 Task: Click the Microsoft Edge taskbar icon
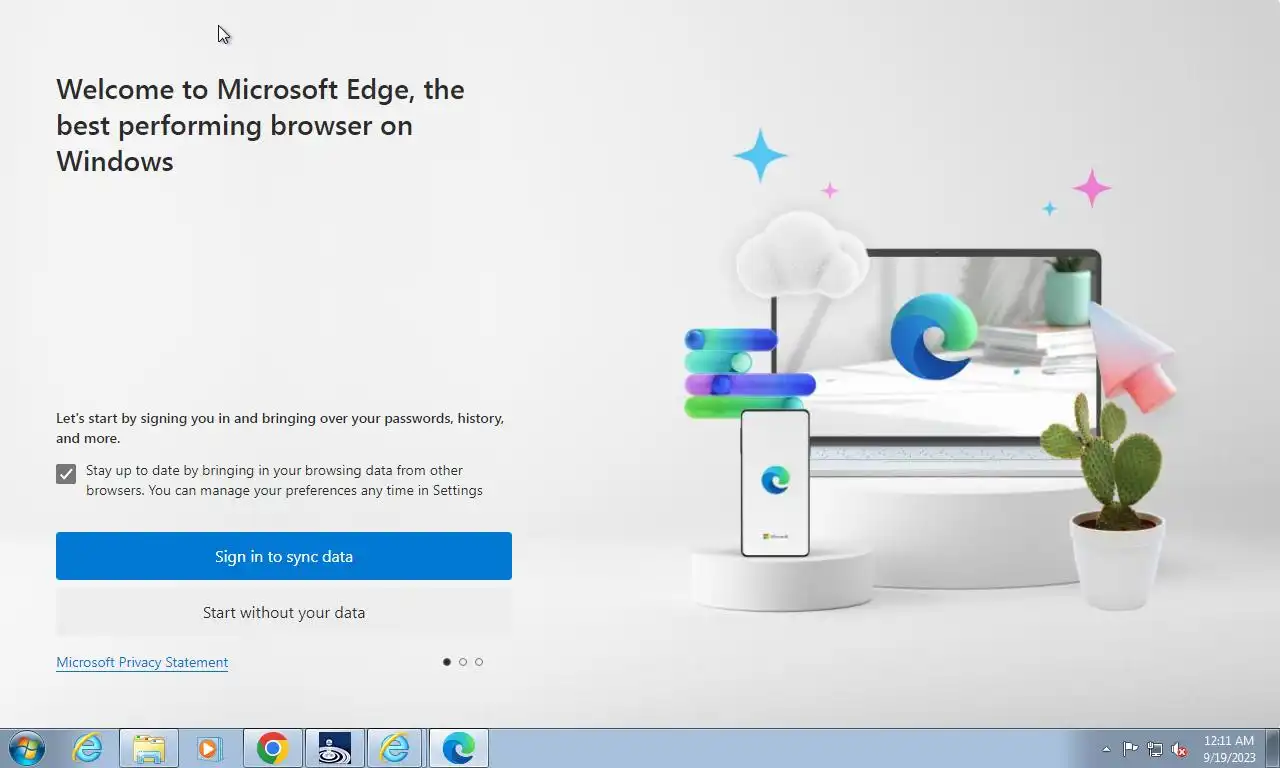[x=458, y=748]
